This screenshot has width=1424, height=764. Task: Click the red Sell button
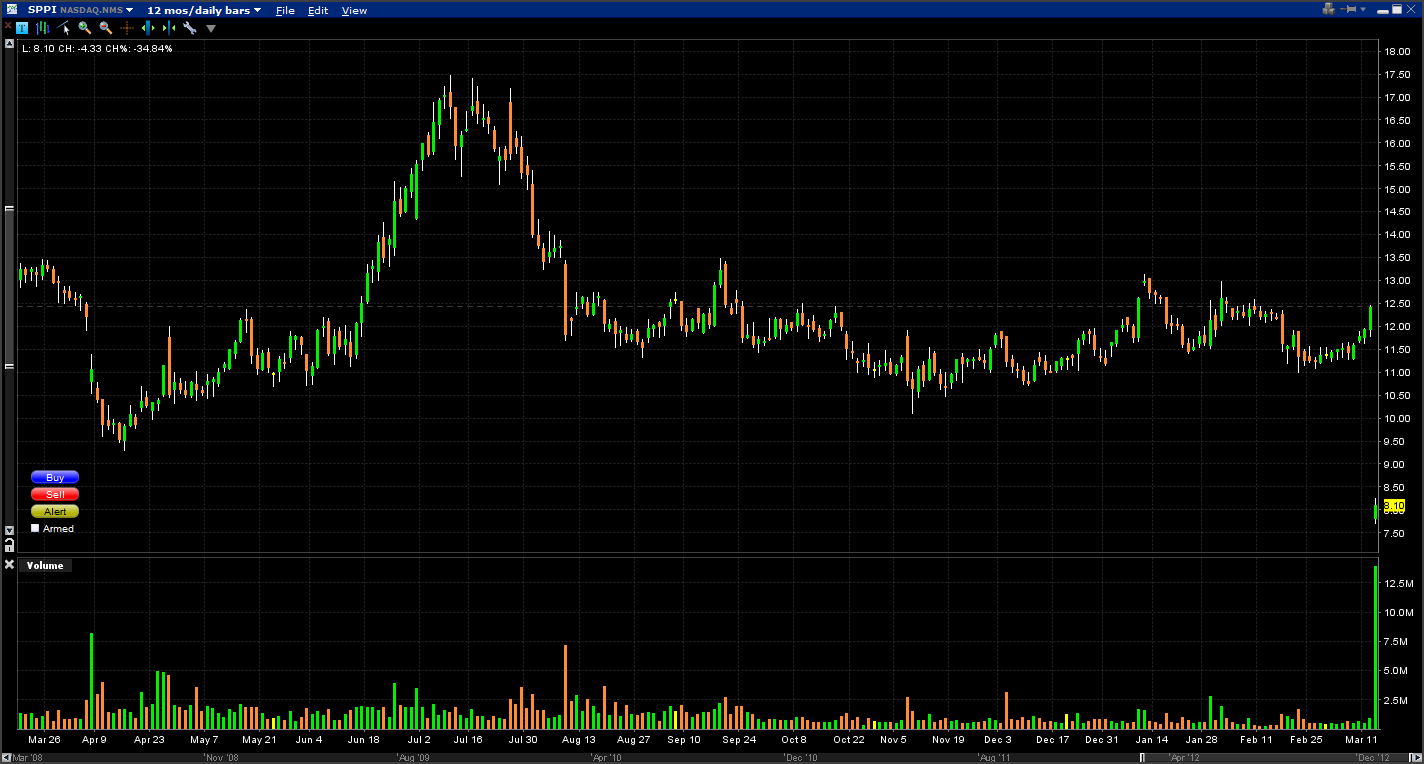(55, 494)
